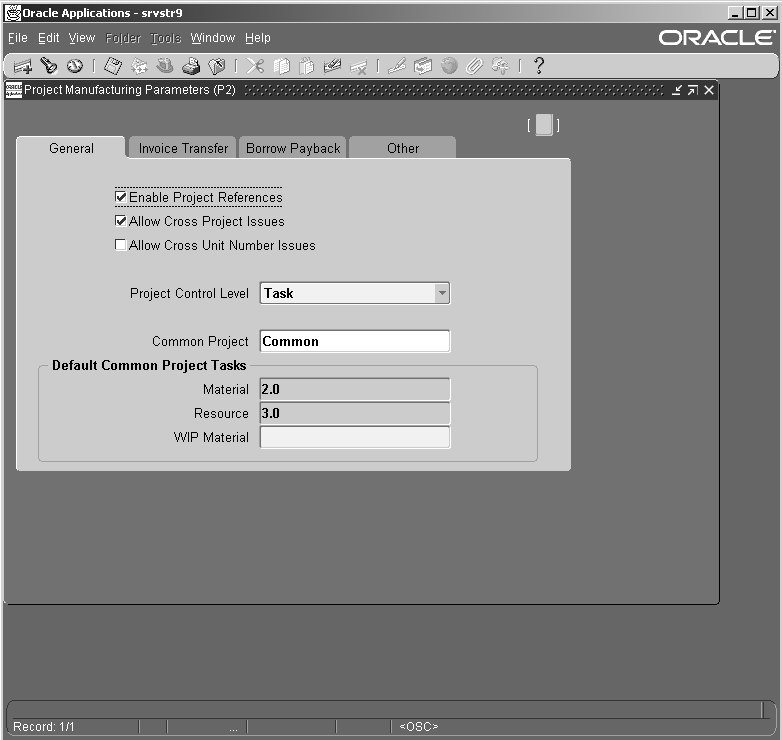Viewport: 782px width, 740px height.
Task: Click the Project Manufacturing Parameters window icon
Action: click(x=13, y=90)
